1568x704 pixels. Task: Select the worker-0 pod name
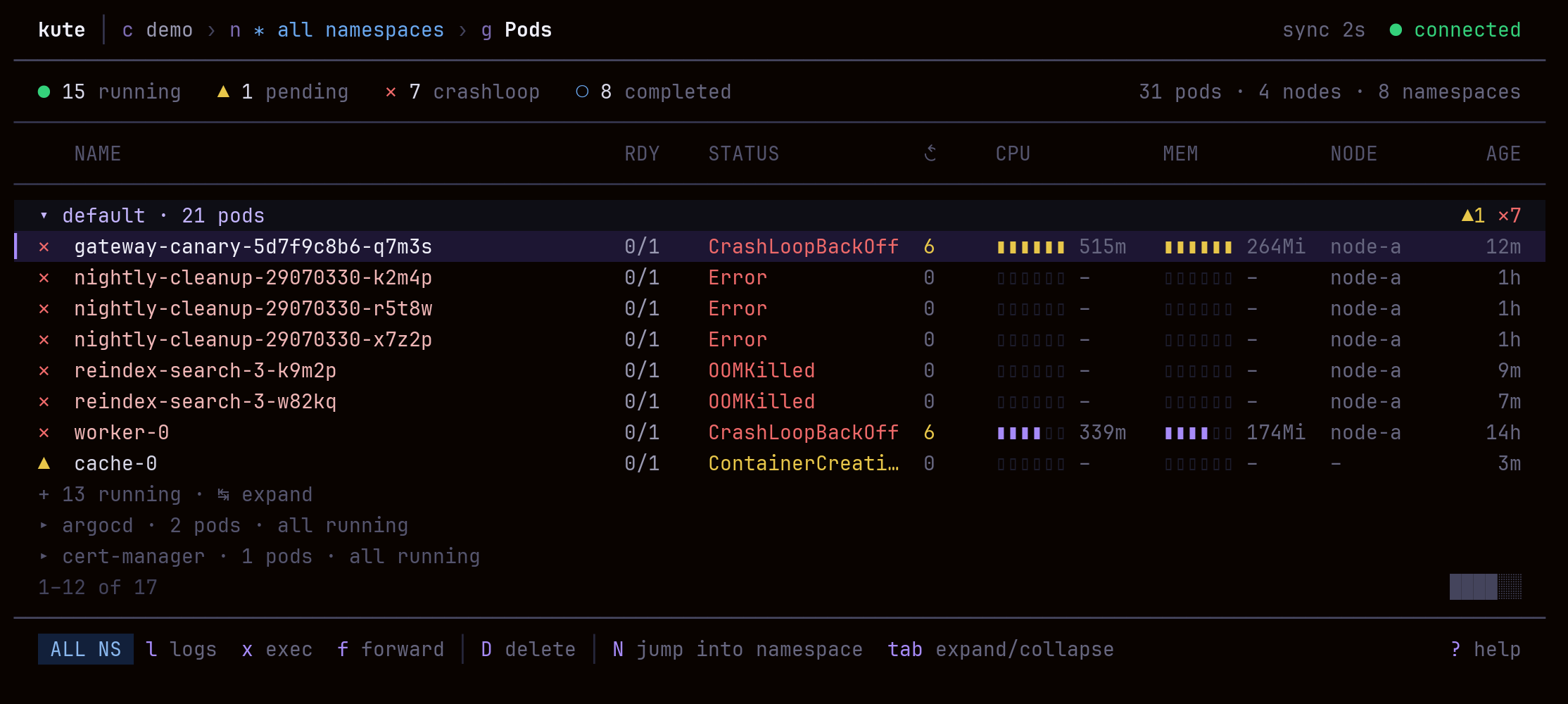point(122,433)
